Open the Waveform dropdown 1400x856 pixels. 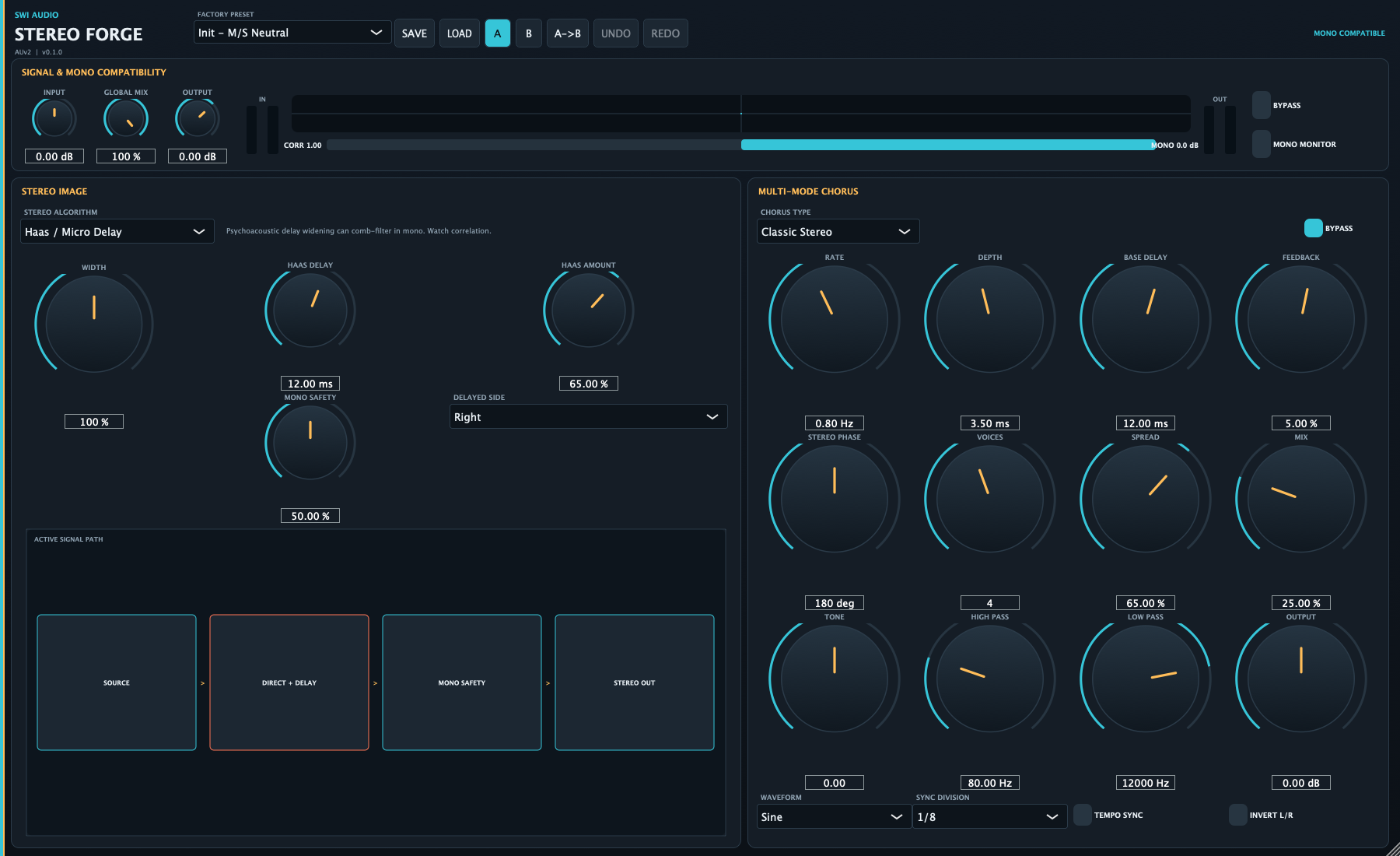tap(835, 817)
